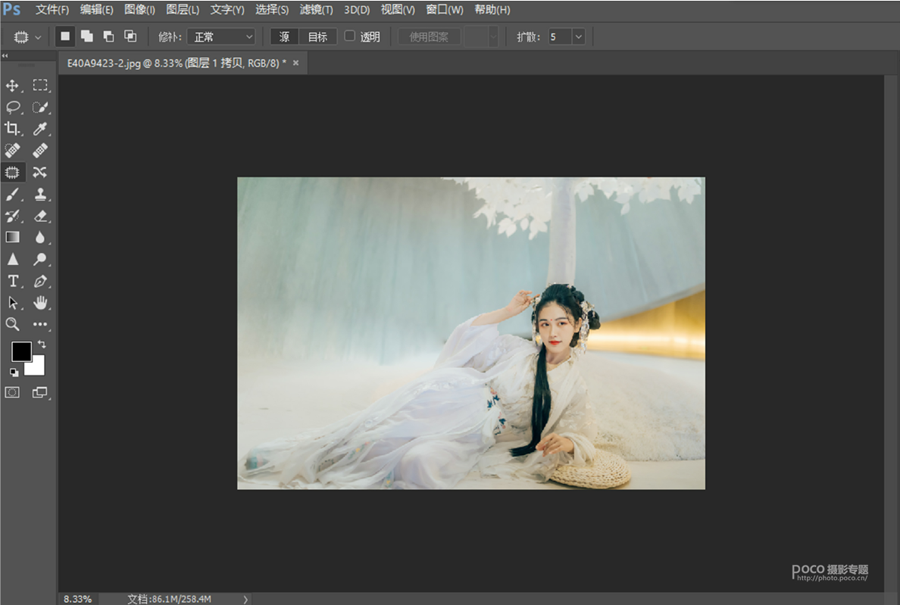
Task: Activate the Crop tool
Action: point(13,129)
